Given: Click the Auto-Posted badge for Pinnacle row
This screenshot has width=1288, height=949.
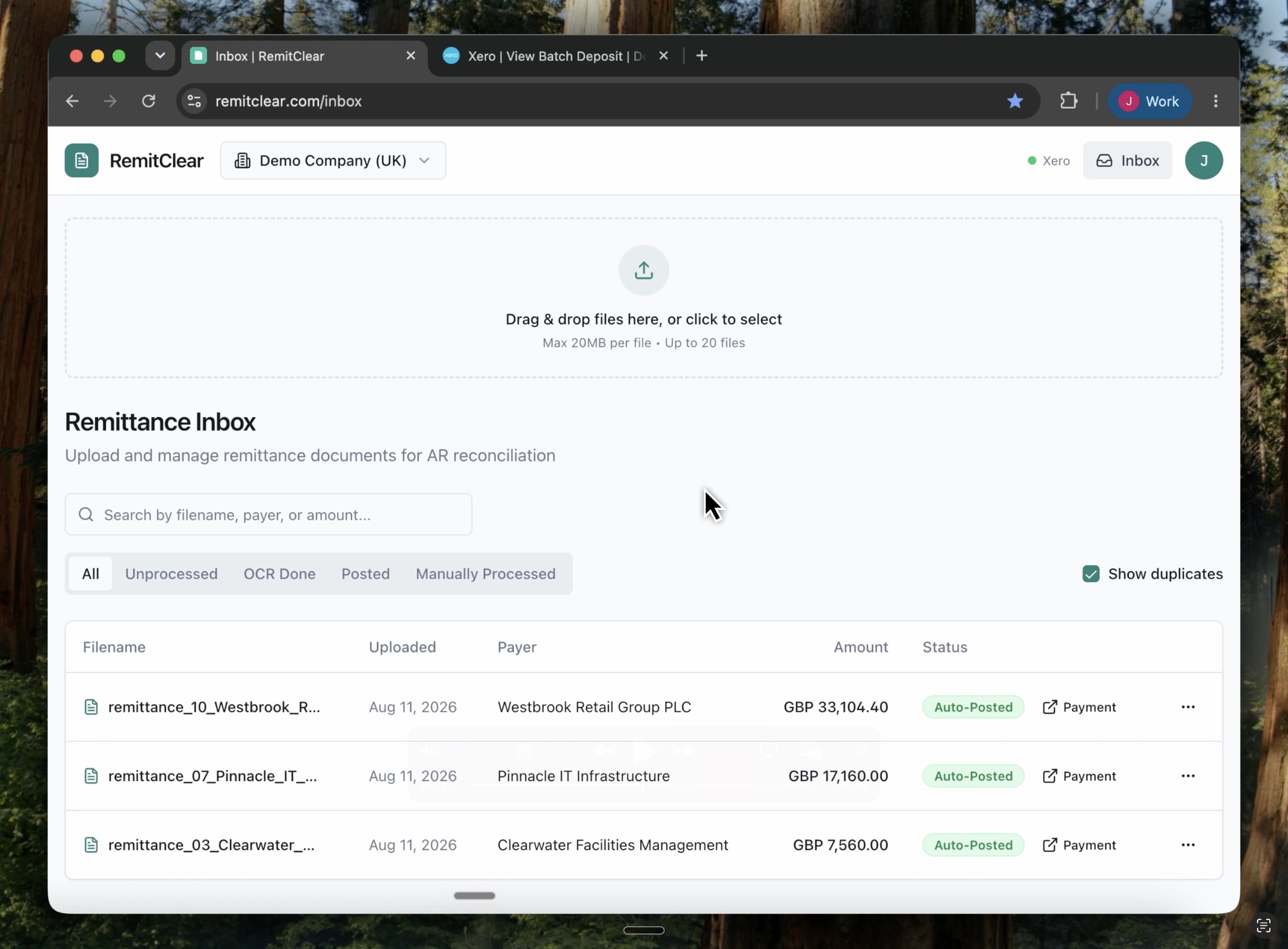Looking at the screenshot, I should (973, 776).
